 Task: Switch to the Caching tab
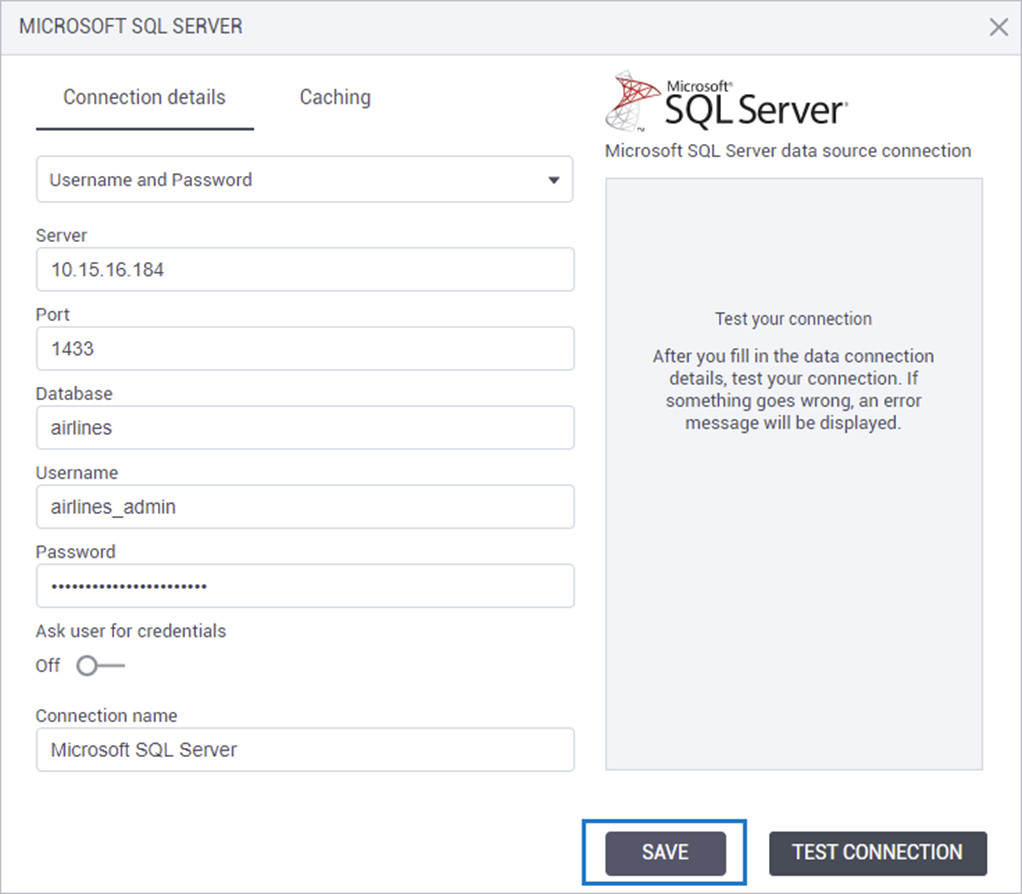334,97
